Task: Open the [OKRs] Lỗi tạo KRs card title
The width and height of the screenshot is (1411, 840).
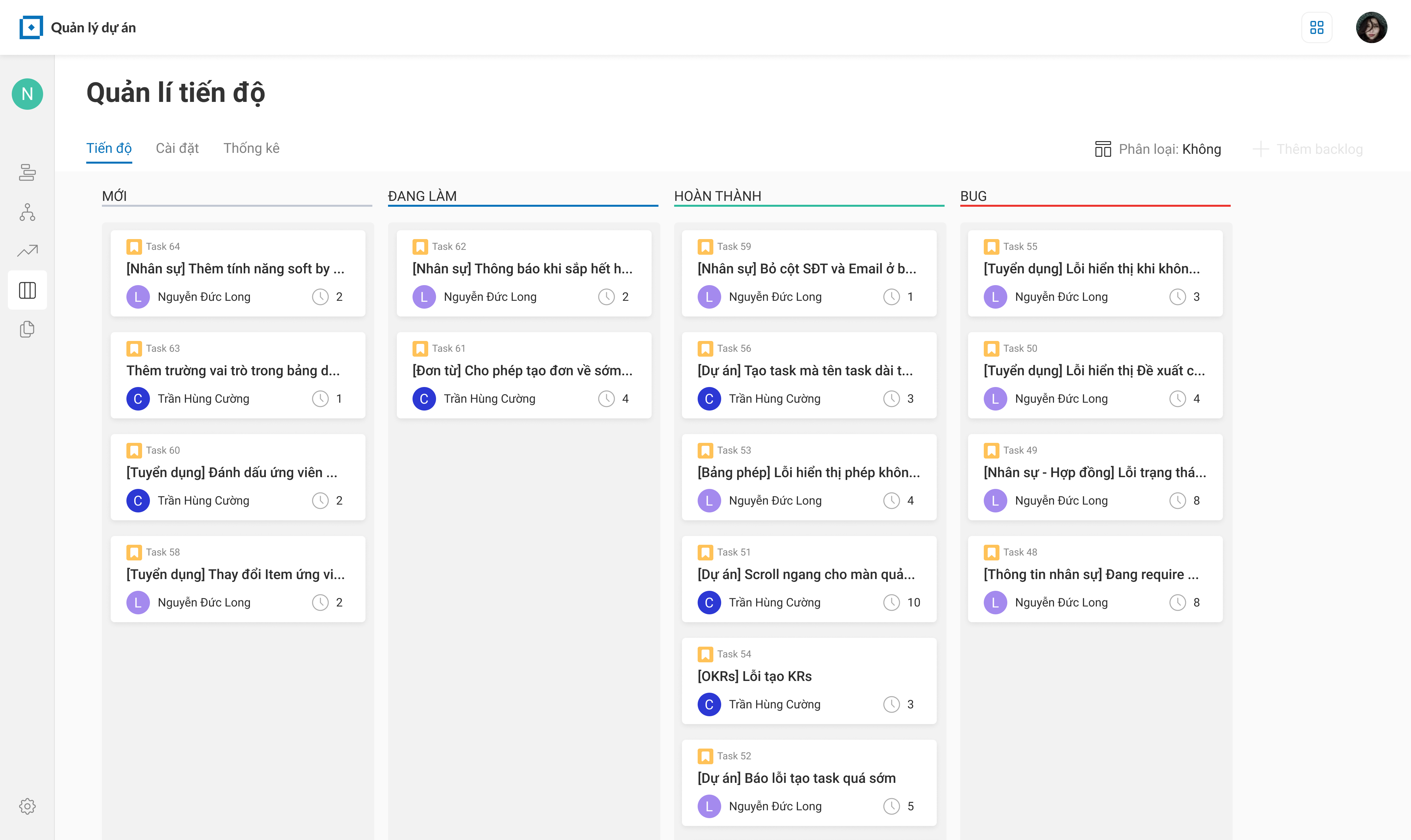Action: pyautogui.click(x=754, y=676)
